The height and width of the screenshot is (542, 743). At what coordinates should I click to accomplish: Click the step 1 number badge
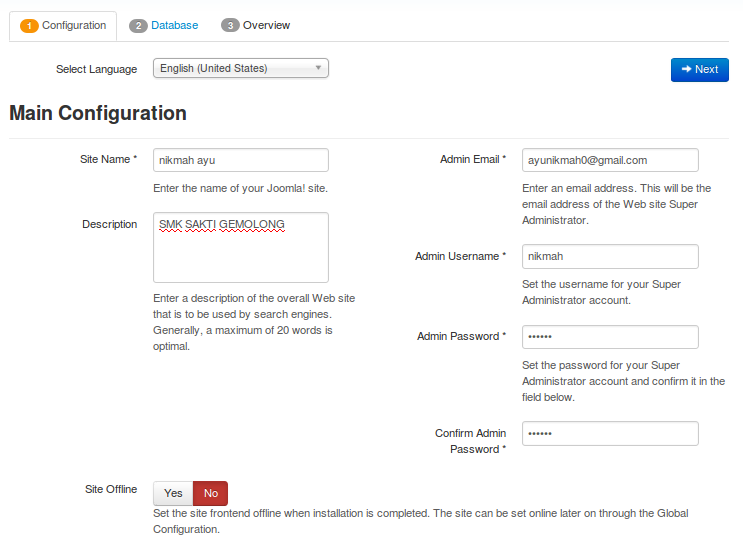tap(29, 26)
